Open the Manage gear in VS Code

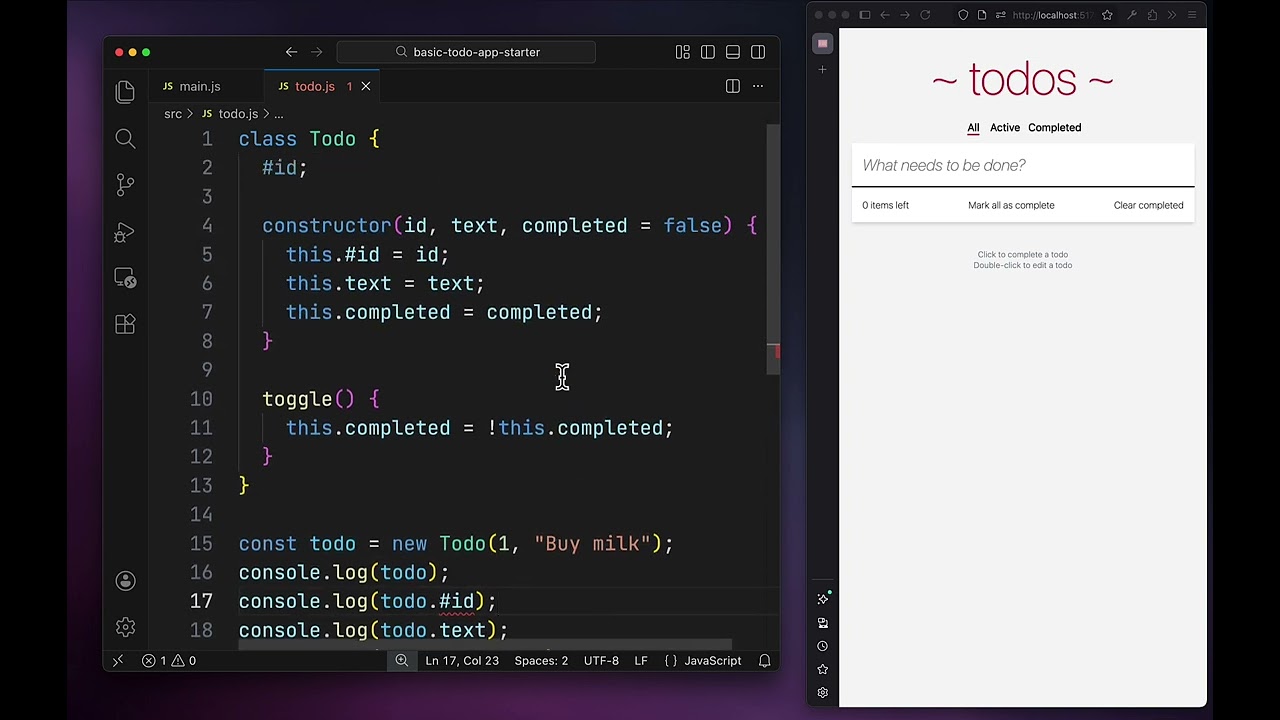125,627
